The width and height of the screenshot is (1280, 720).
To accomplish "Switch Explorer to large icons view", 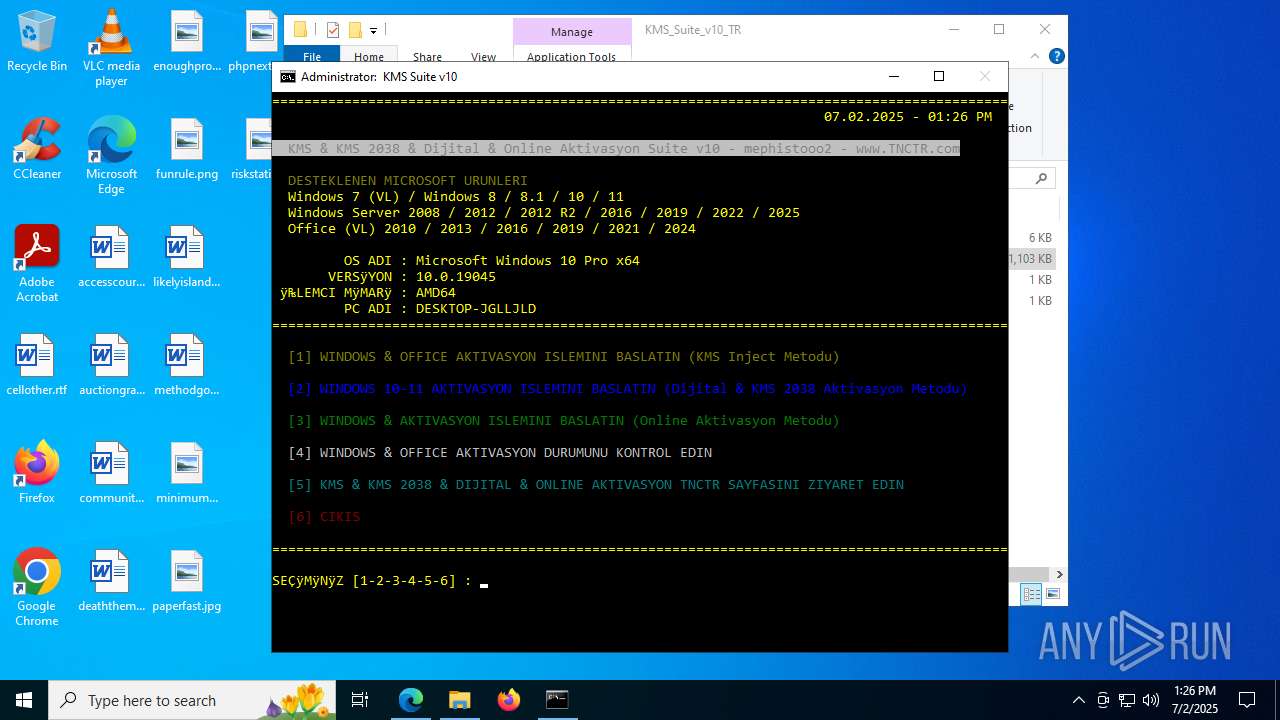I will [x=1052, y=594].
